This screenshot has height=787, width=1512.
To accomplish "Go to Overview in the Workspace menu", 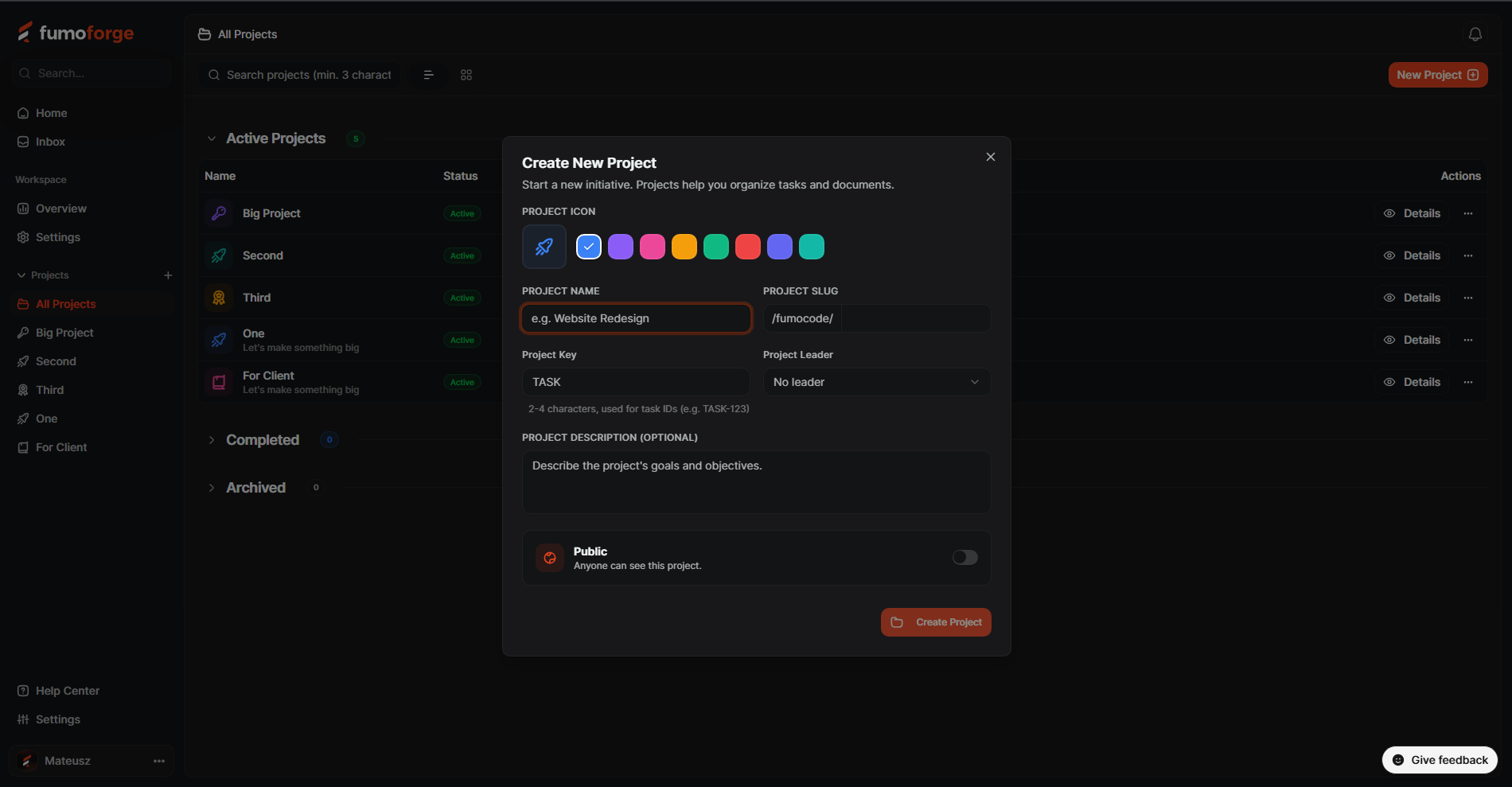I will [x=60, y=208].
